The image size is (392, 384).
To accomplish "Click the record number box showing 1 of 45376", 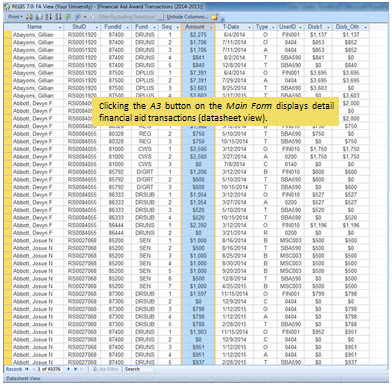I will 49,369.
